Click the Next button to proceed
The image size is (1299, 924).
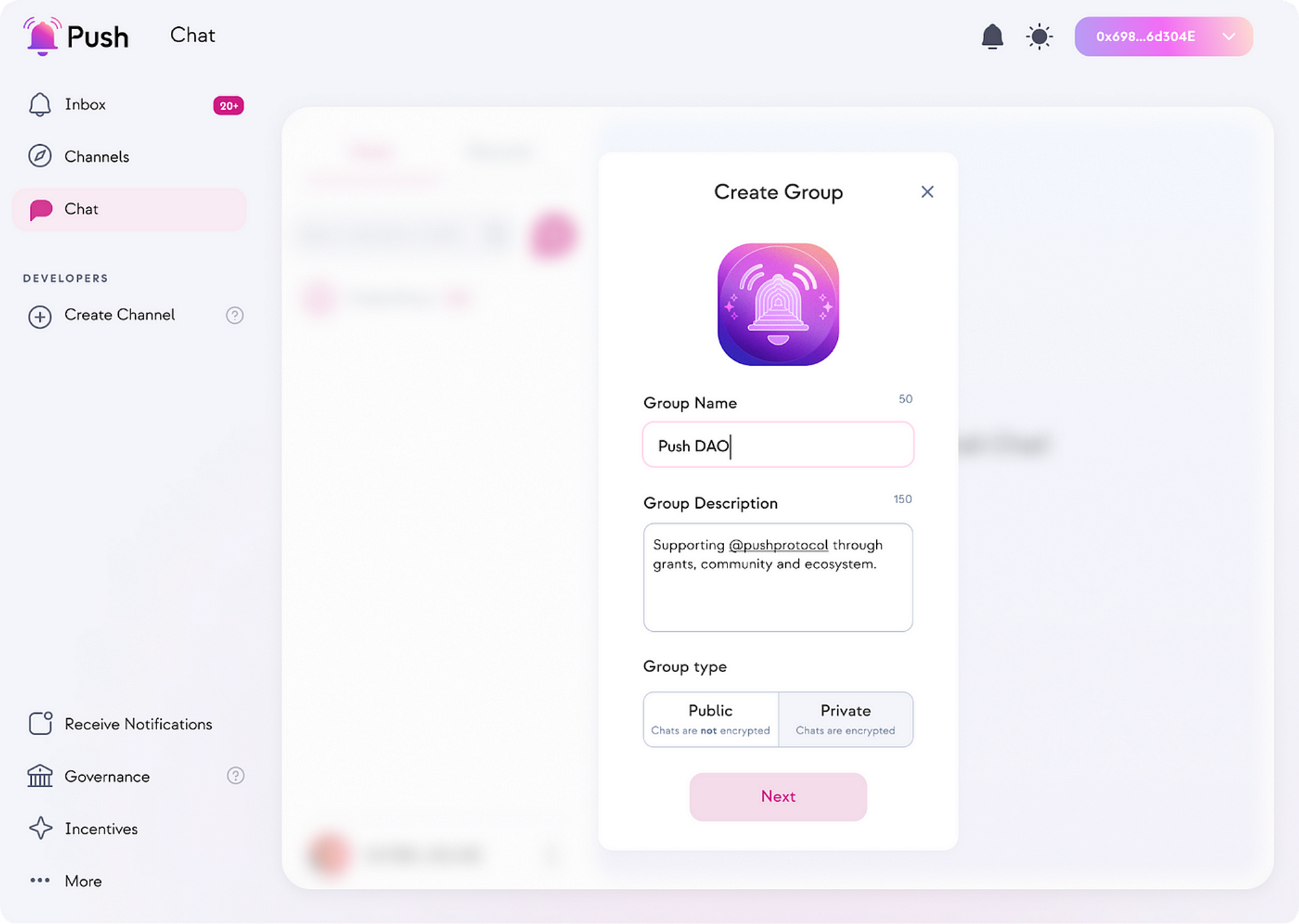[778, 796]
